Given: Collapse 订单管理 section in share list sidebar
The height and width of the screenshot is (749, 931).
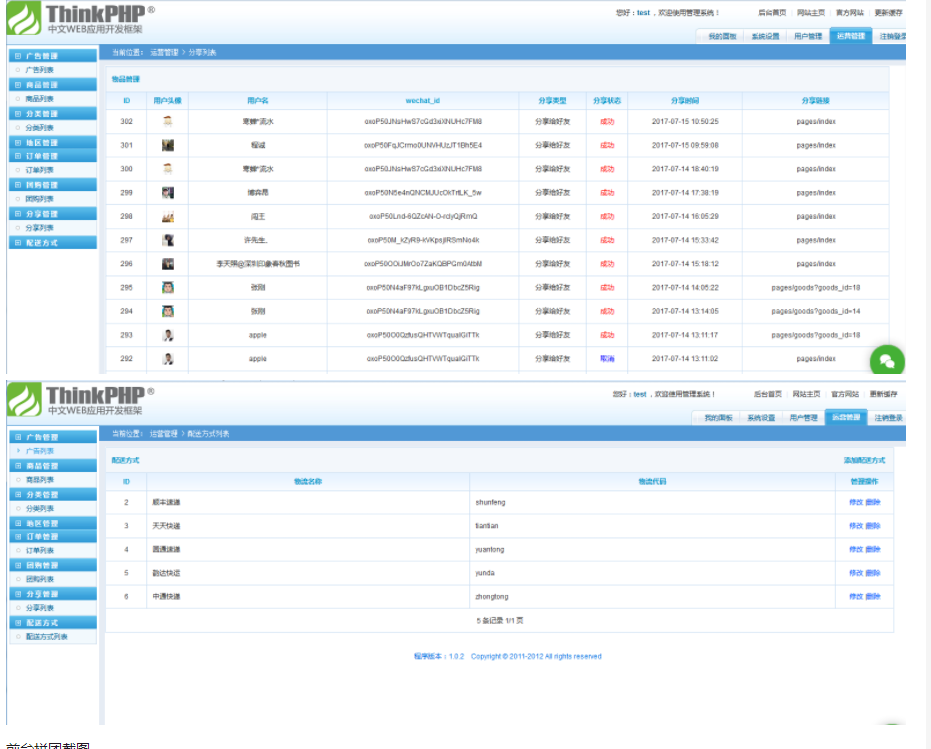Looking at the screenshot, I should tap(53, 156).
